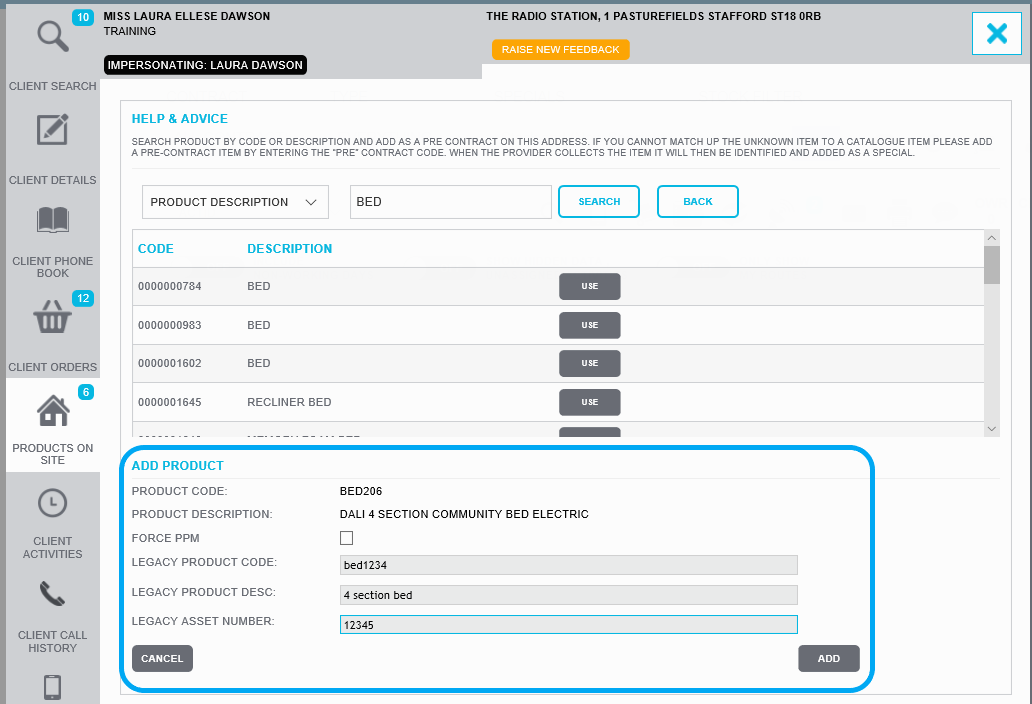The height and width of the screenshot is (704, 1032).
Task: Open Products On Site house icon
Action: pos(53,411)
